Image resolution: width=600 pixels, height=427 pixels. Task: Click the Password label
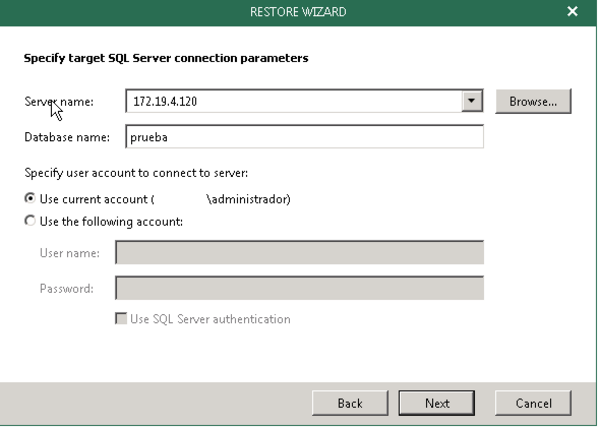click(x=67, y=289)
